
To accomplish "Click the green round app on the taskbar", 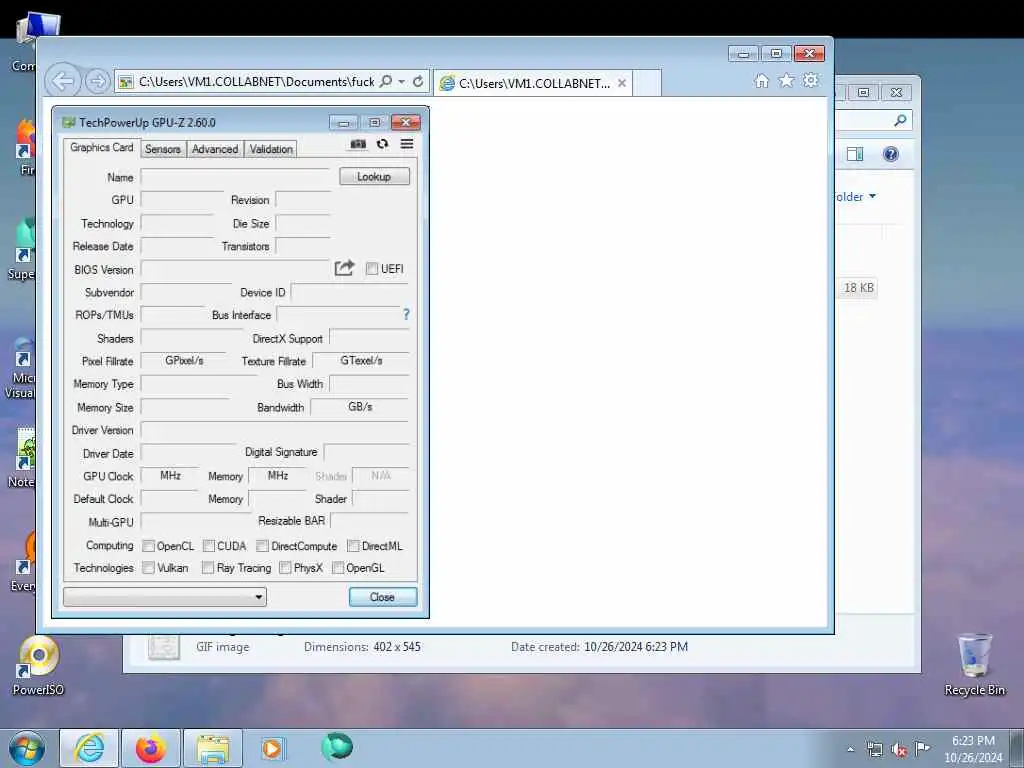I will 337,747.
